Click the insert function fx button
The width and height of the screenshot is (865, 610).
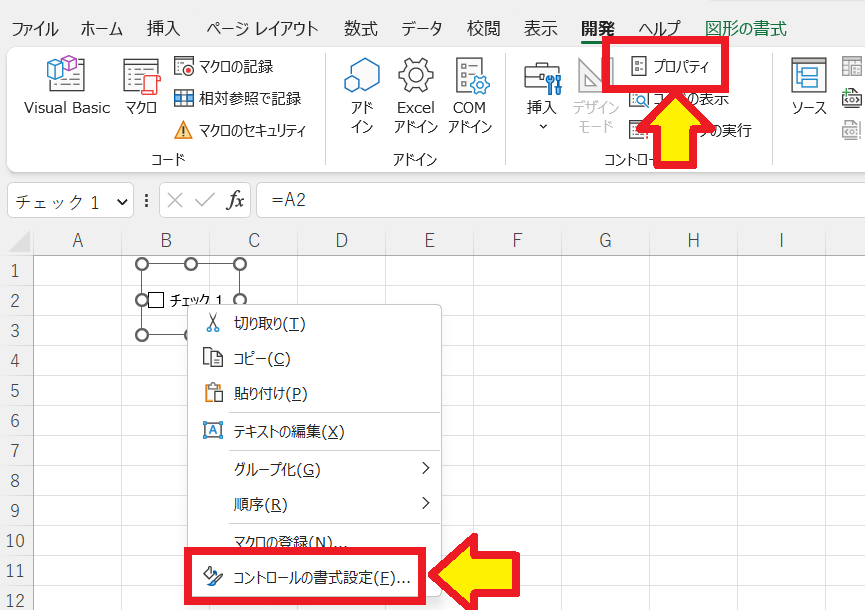(235, 201)
